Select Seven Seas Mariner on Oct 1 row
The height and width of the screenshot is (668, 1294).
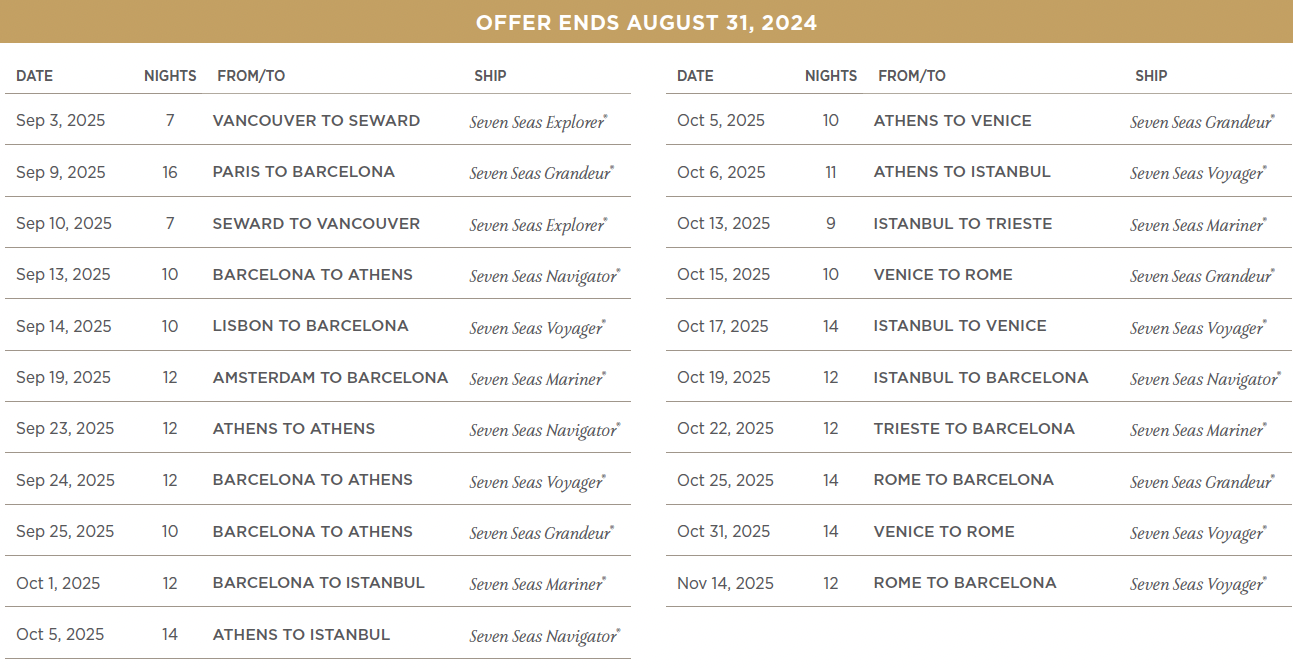pyautogui.click(x=537, y=584)
